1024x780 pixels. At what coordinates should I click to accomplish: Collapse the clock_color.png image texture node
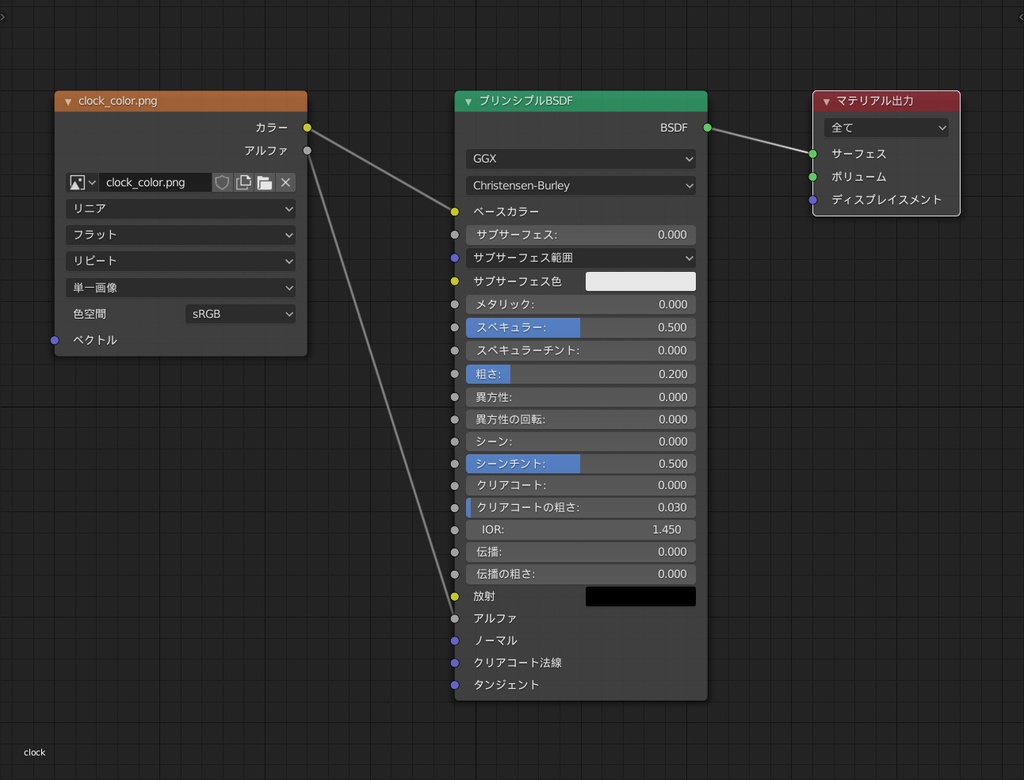(68, 101)
